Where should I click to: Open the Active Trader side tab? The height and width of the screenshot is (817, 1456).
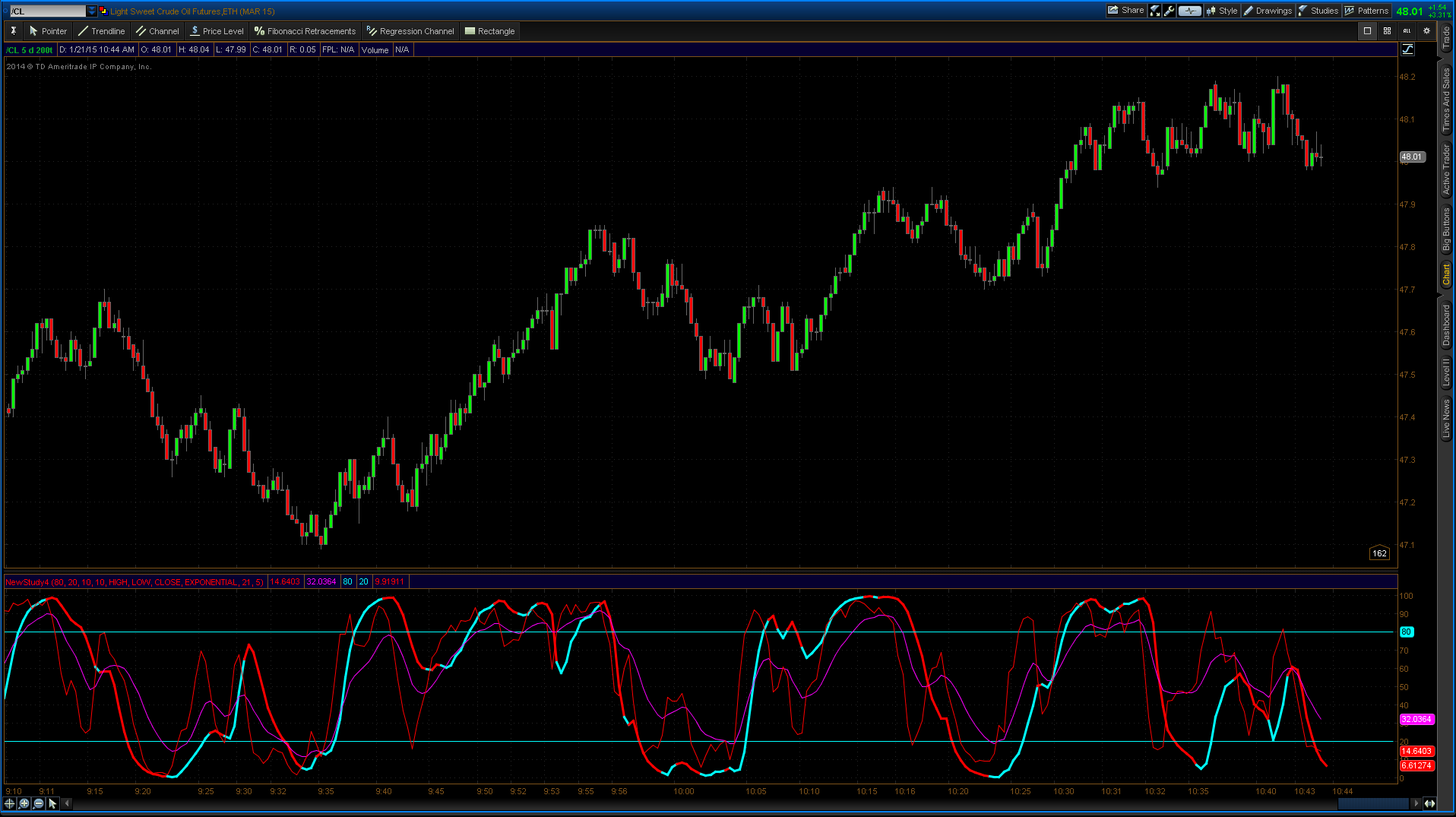[1446, 169]
